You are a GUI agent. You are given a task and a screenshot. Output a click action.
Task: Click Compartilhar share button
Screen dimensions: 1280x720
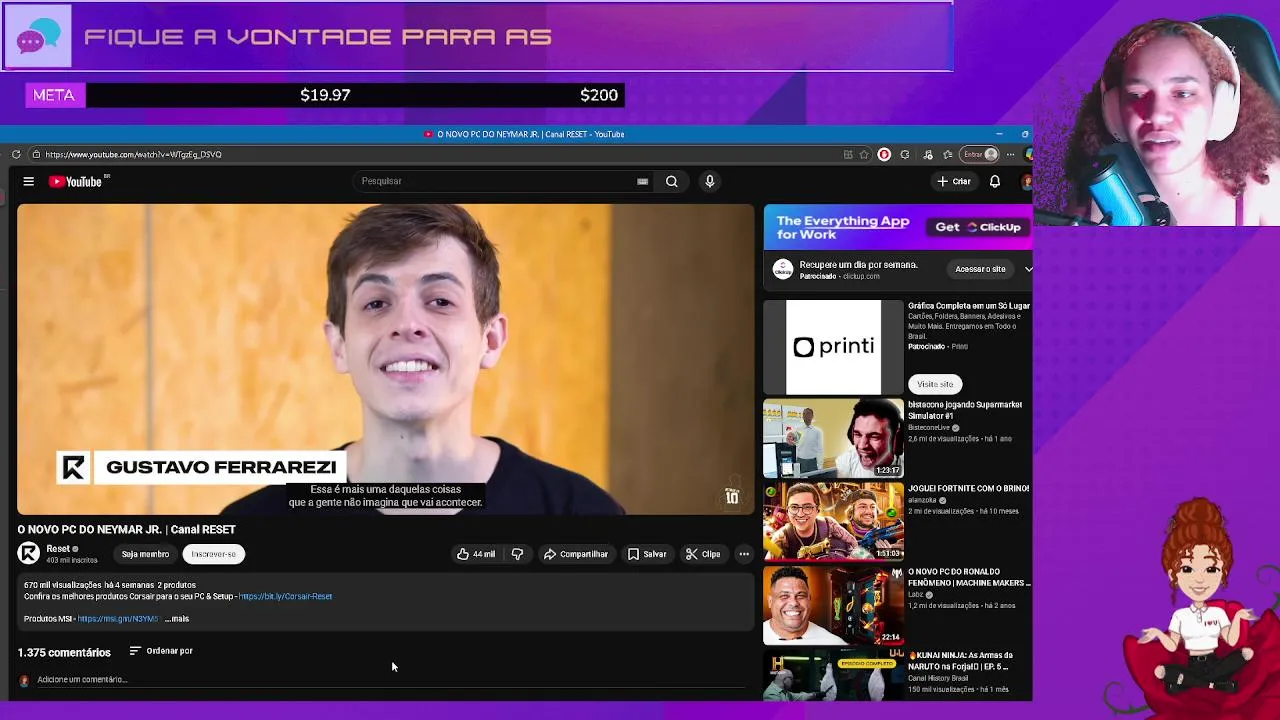(576, 554)
